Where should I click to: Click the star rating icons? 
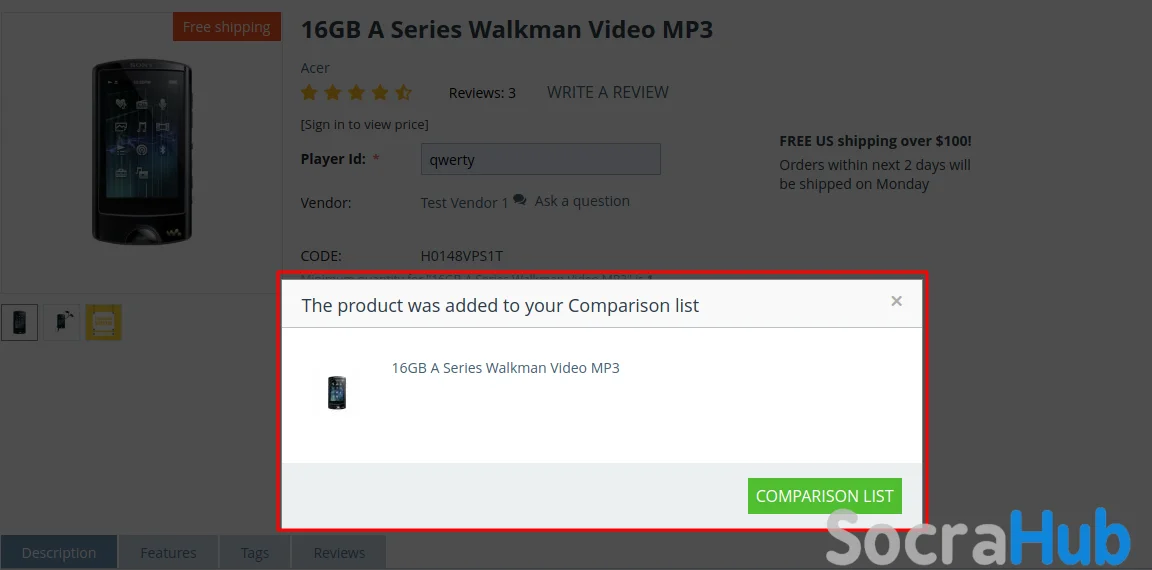point(356,93)
